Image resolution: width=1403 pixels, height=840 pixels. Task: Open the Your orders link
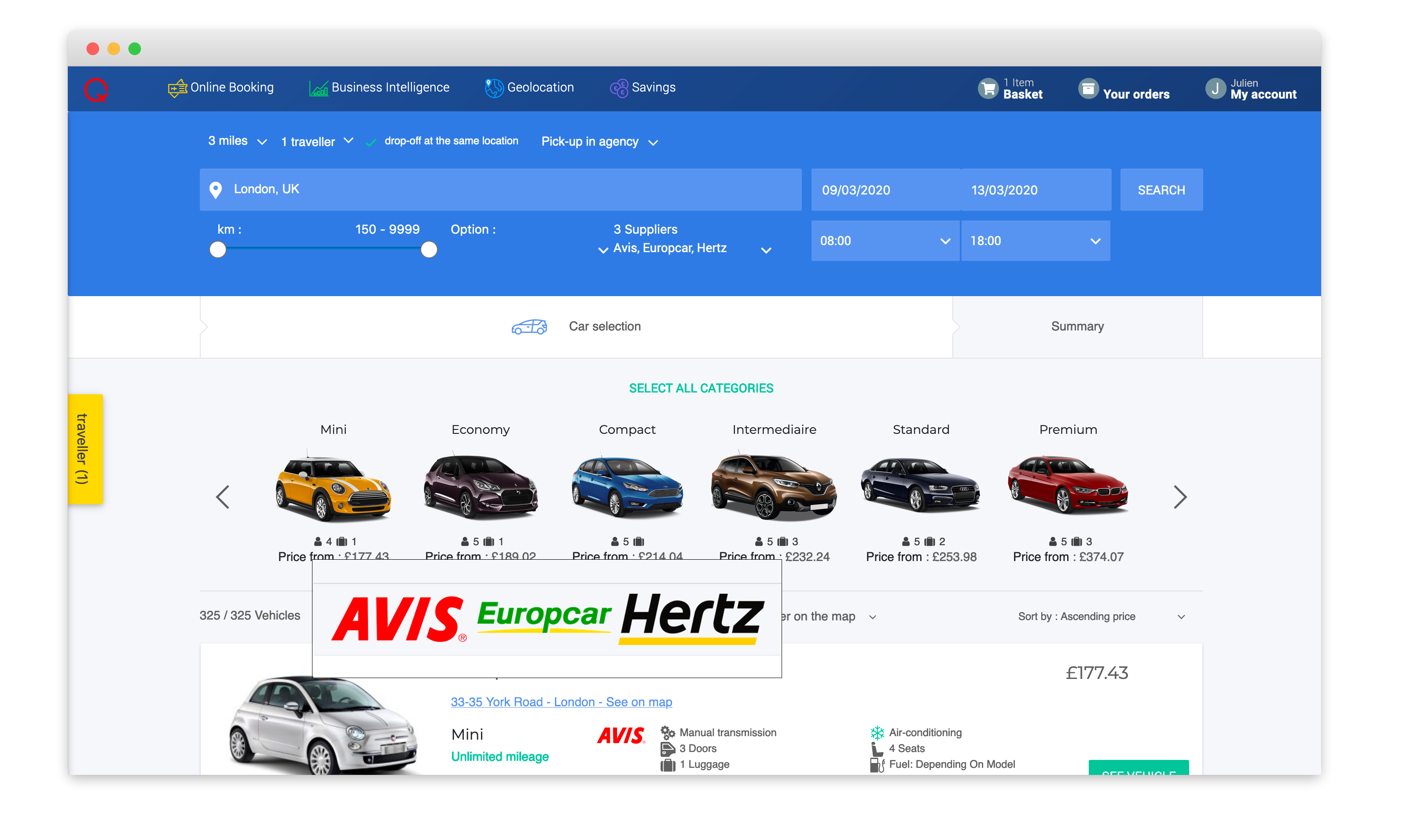1136,95
